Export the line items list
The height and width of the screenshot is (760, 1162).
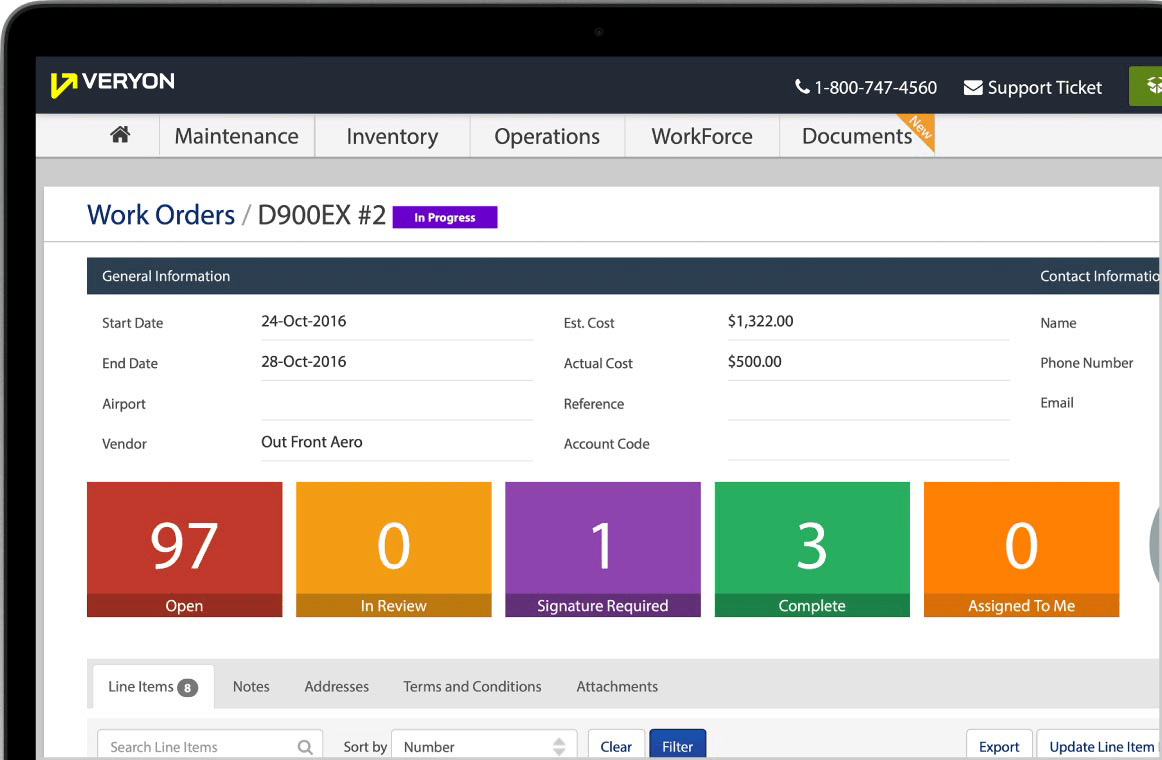(998, 746)
